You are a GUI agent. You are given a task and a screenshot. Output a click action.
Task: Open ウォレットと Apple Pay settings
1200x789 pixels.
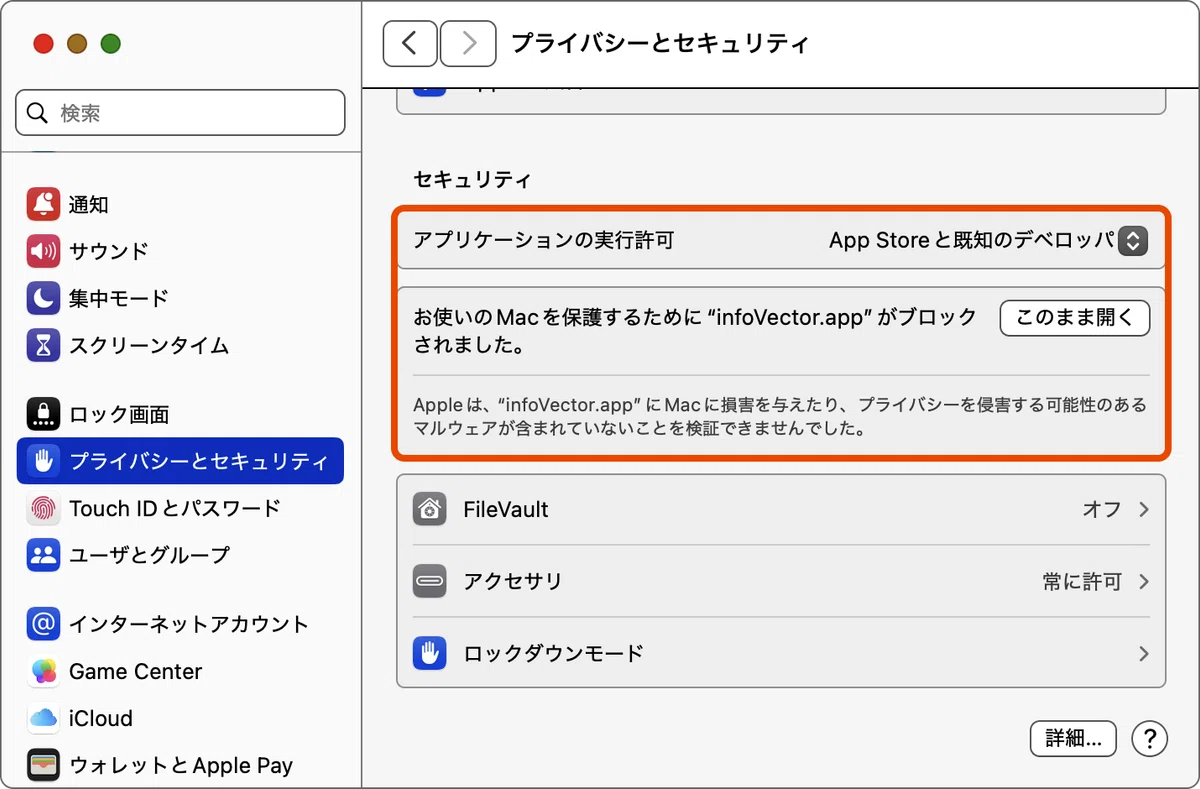coord(180,765)
